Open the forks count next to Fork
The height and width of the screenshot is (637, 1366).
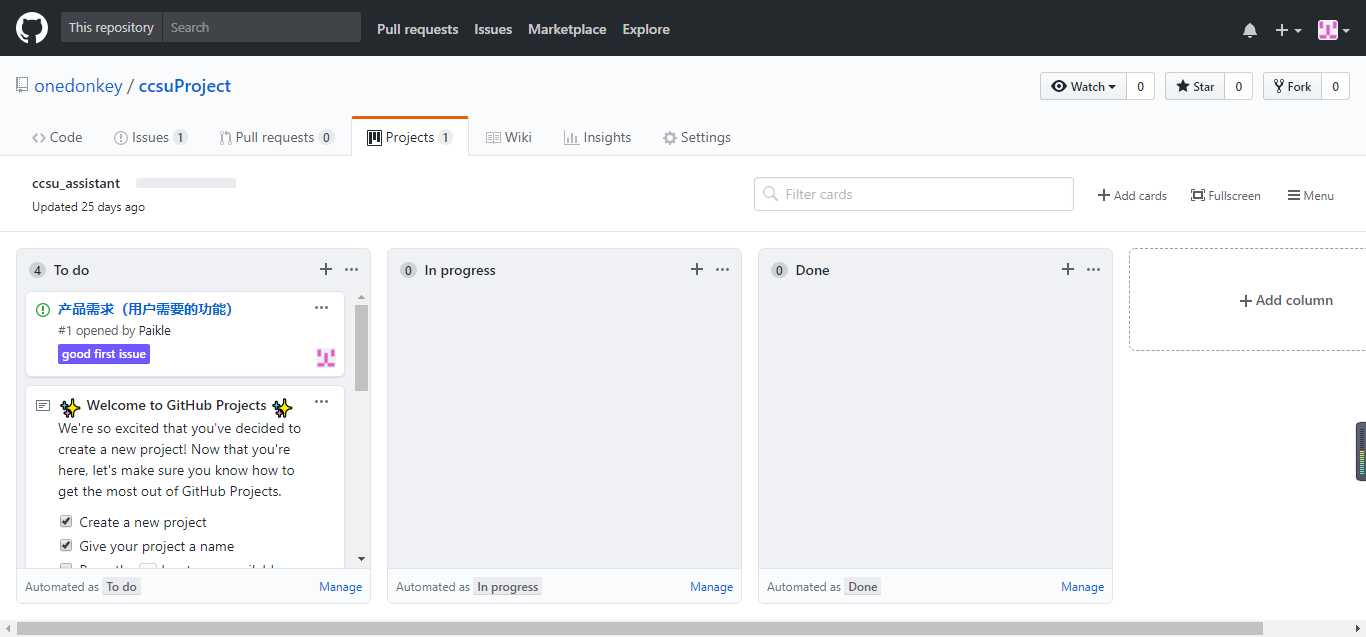point(1335,86)
